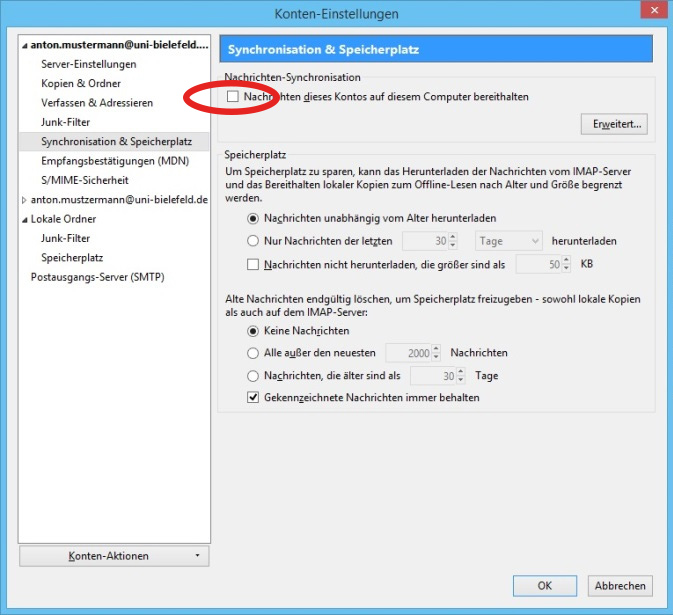
Task: Open the Konten-Aktionen dropdown button
Action: click(114, 556)
